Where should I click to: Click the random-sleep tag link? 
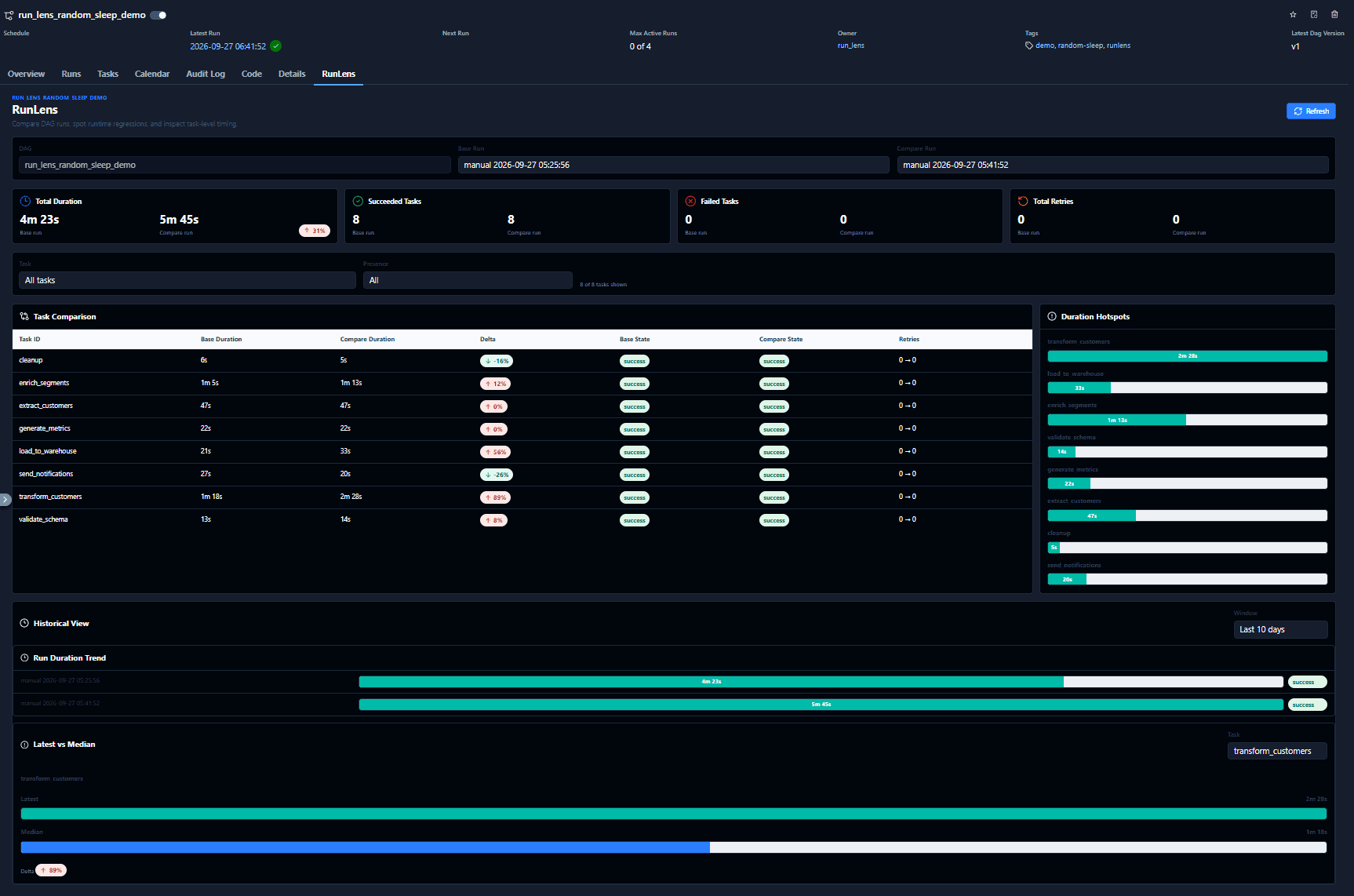(x=1080, y=46)
